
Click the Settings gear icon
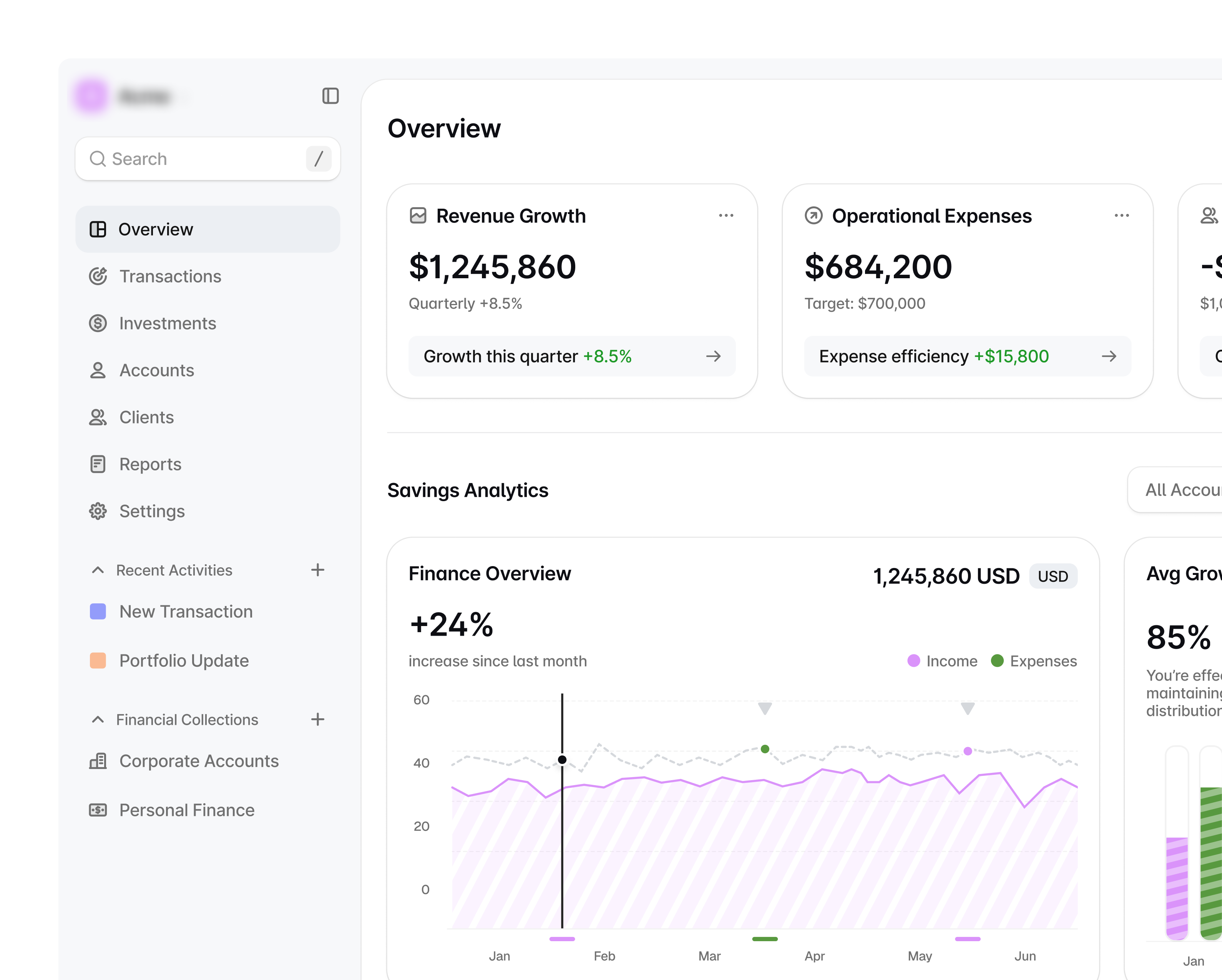pyautogui.click(x=98, y=511)
